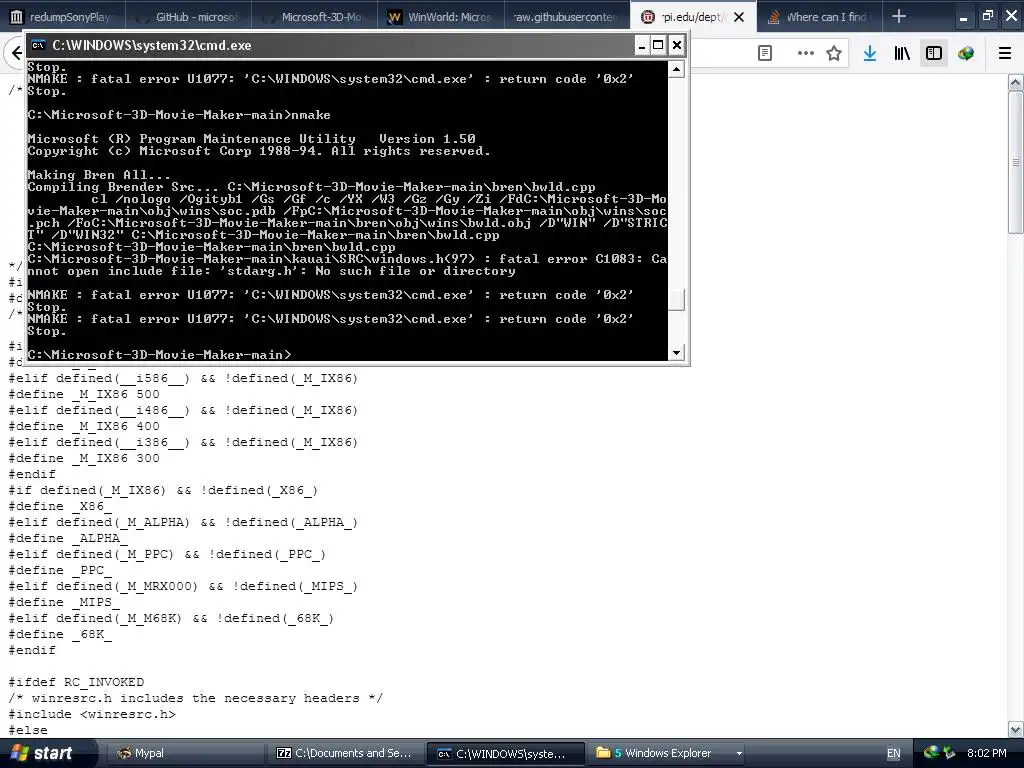Click the '#define _68K_' line
Screen dimensions: 1024x768
tap(60, 634)
